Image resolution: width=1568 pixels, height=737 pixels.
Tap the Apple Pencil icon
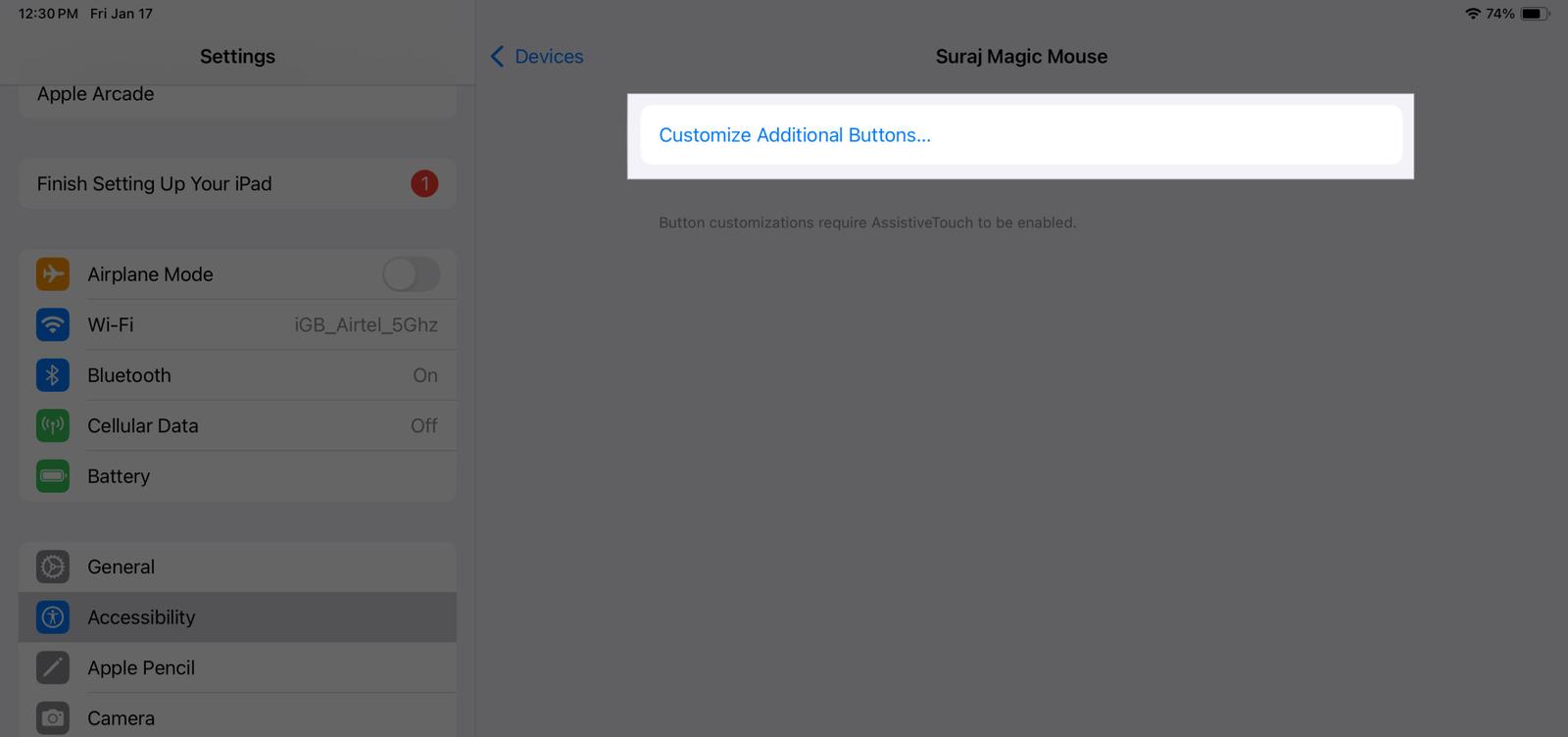(x=53, y=667)
